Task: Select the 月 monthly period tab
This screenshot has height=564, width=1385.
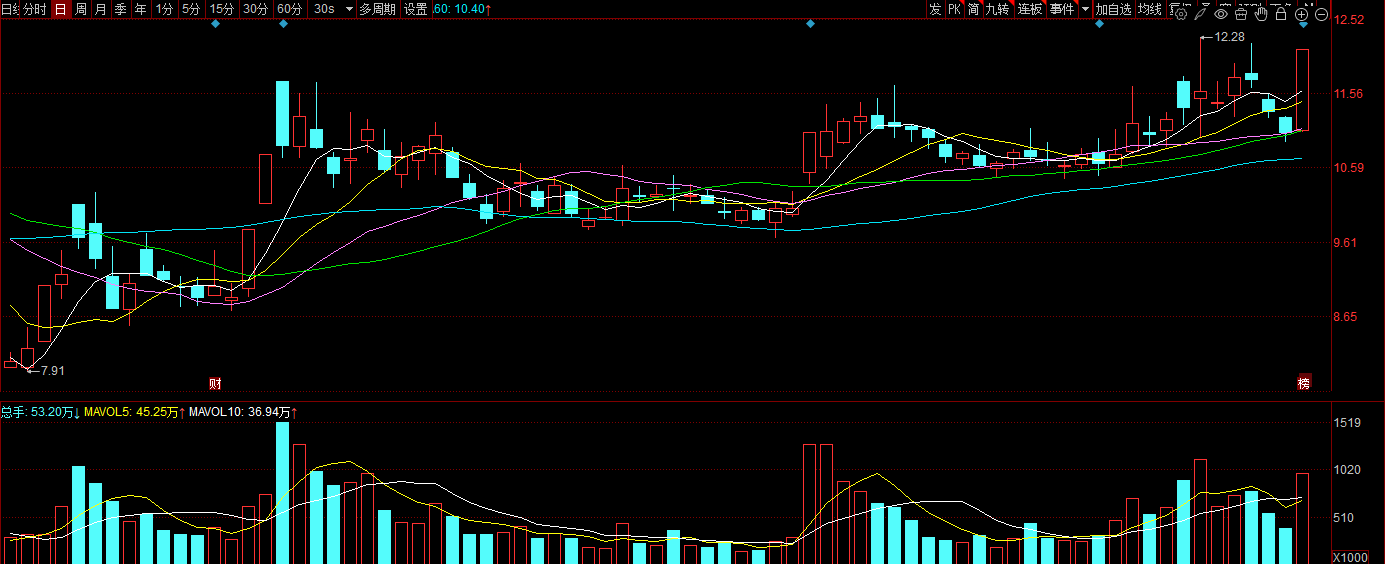Action: point(100,9)
